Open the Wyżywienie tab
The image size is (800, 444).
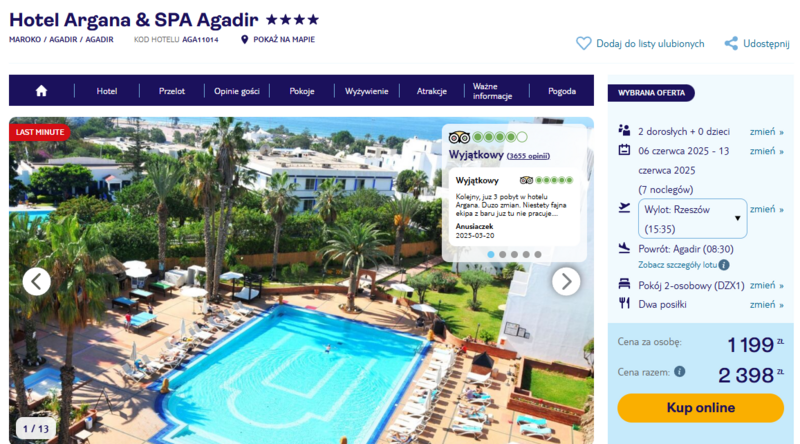[366, 91]
